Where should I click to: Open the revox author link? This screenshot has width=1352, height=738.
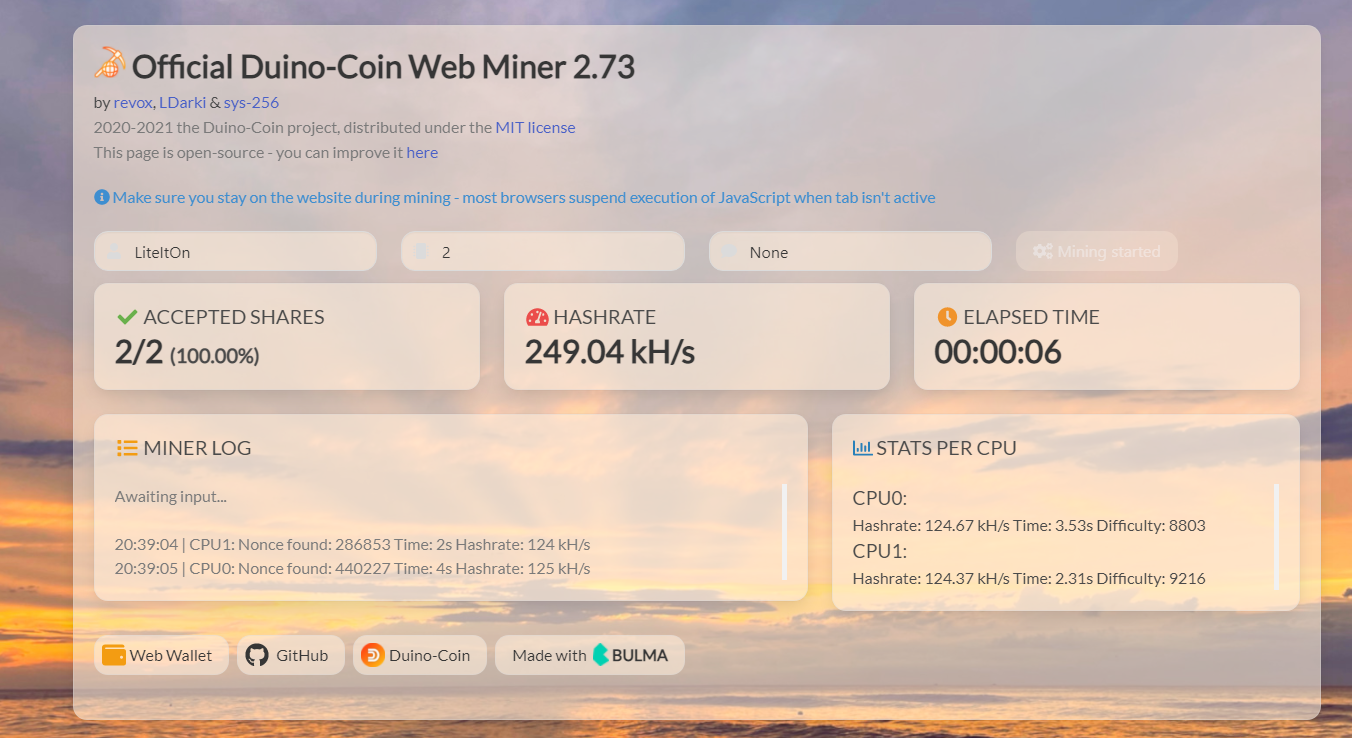pyautogui.click(x=131, y=101)
